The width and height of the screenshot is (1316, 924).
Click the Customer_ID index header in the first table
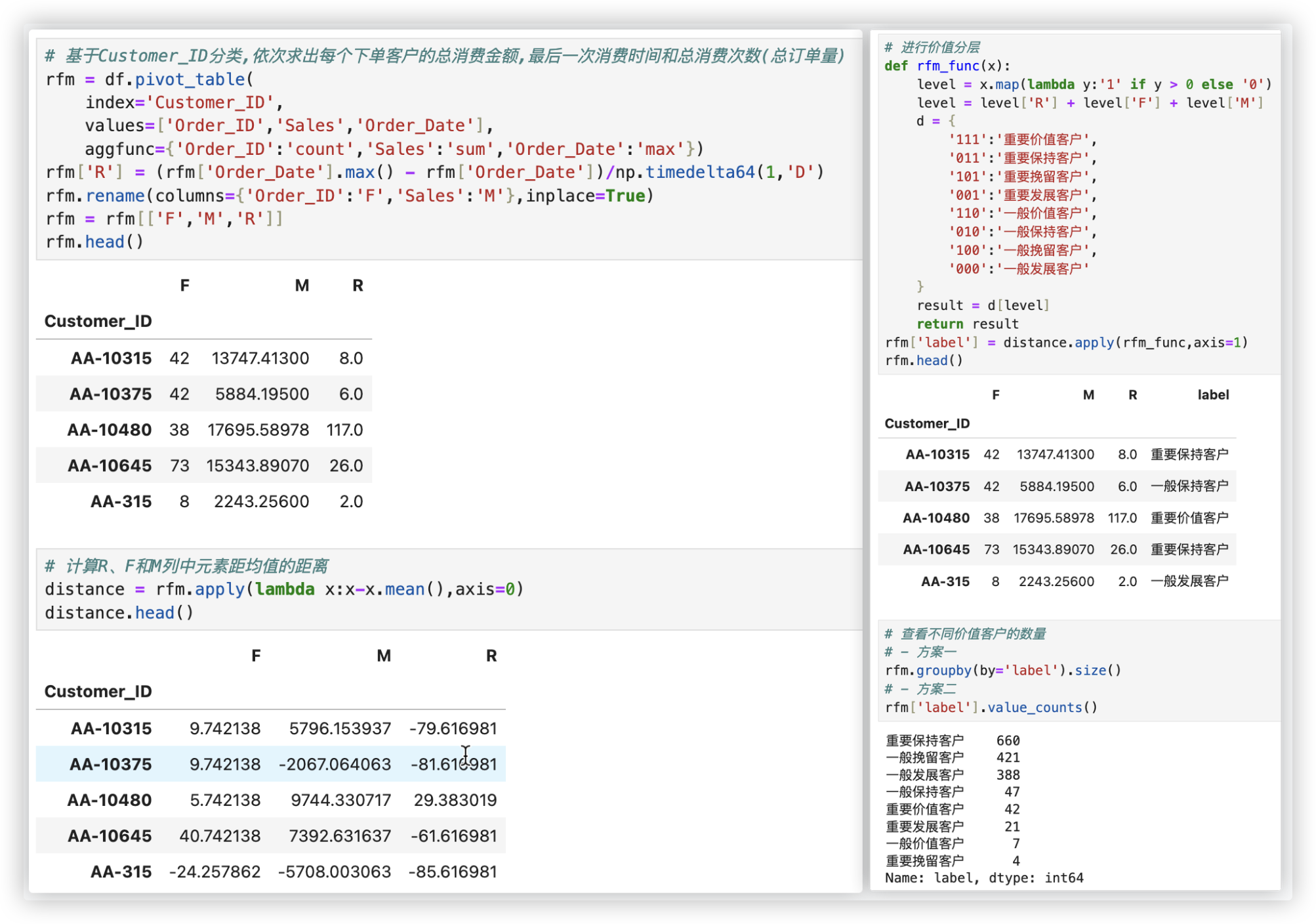[x=98, y=321]
